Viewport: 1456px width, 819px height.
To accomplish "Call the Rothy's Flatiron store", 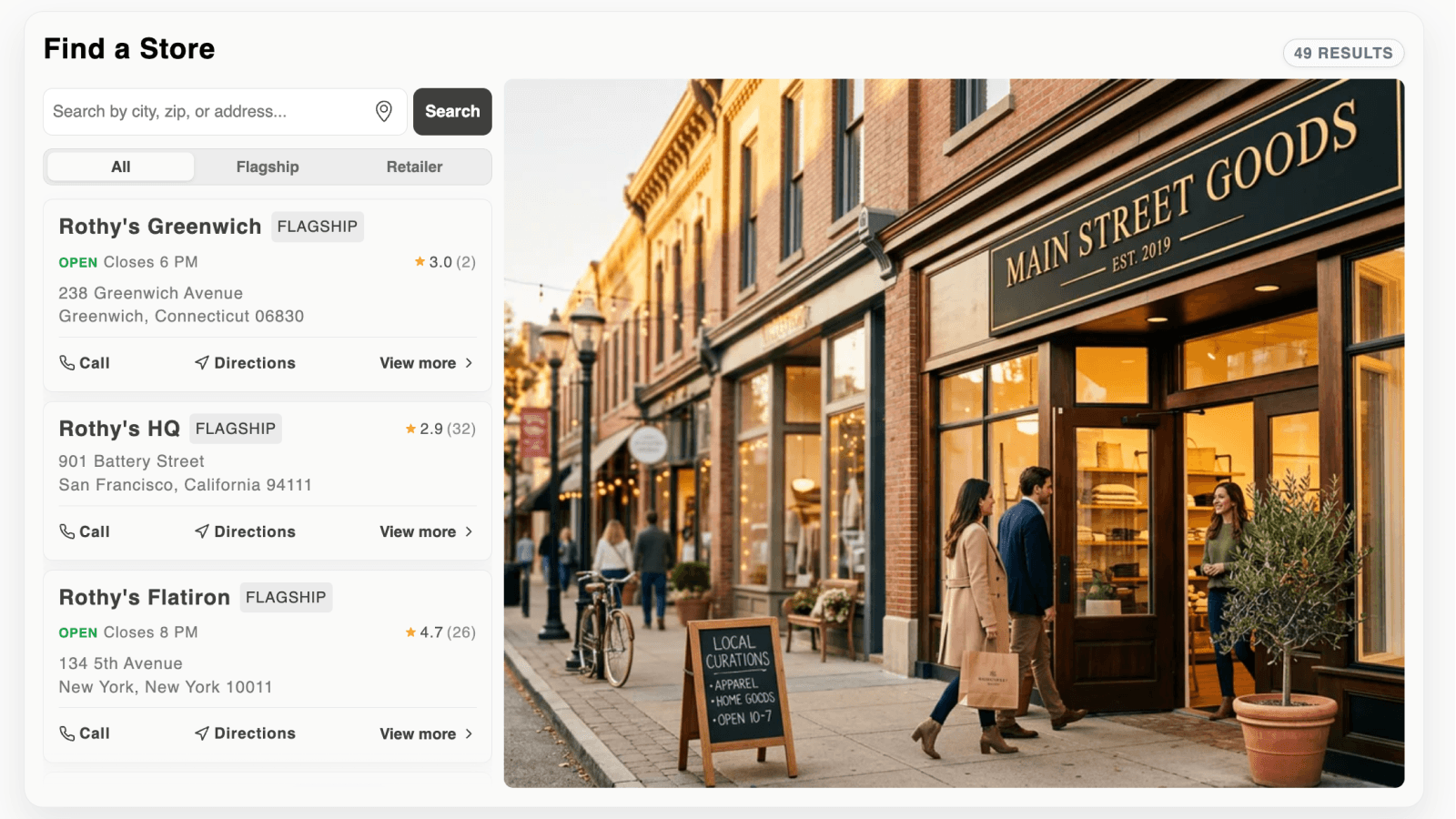I will point(85,733).
